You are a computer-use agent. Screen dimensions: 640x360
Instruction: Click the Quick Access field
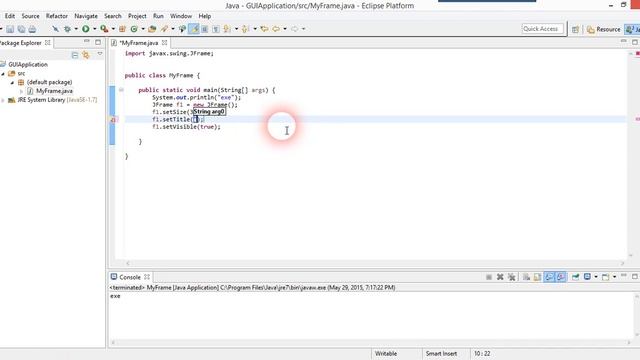point(542,29)
